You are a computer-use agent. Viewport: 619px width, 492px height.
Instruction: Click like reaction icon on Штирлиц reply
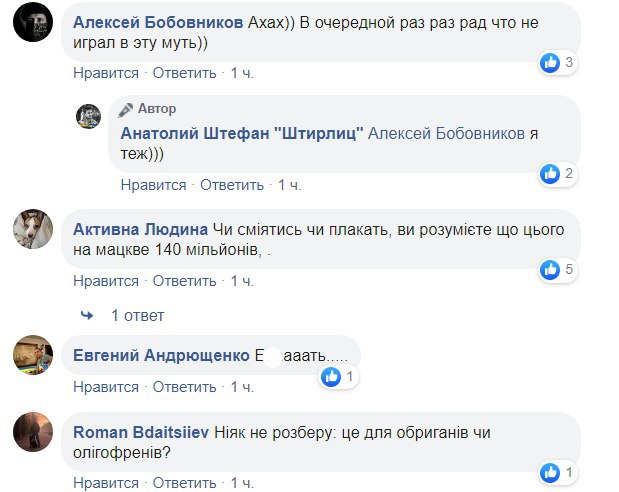550,174
